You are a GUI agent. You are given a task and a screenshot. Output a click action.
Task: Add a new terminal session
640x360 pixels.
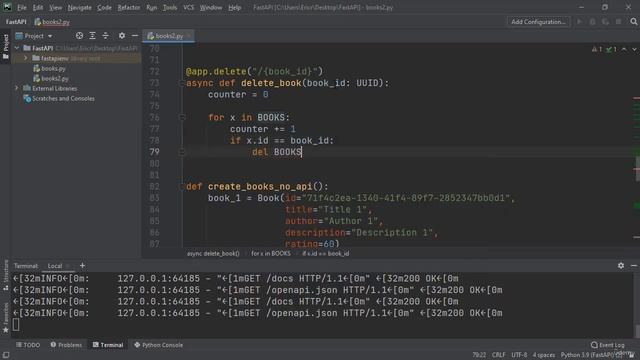point(82,266)
